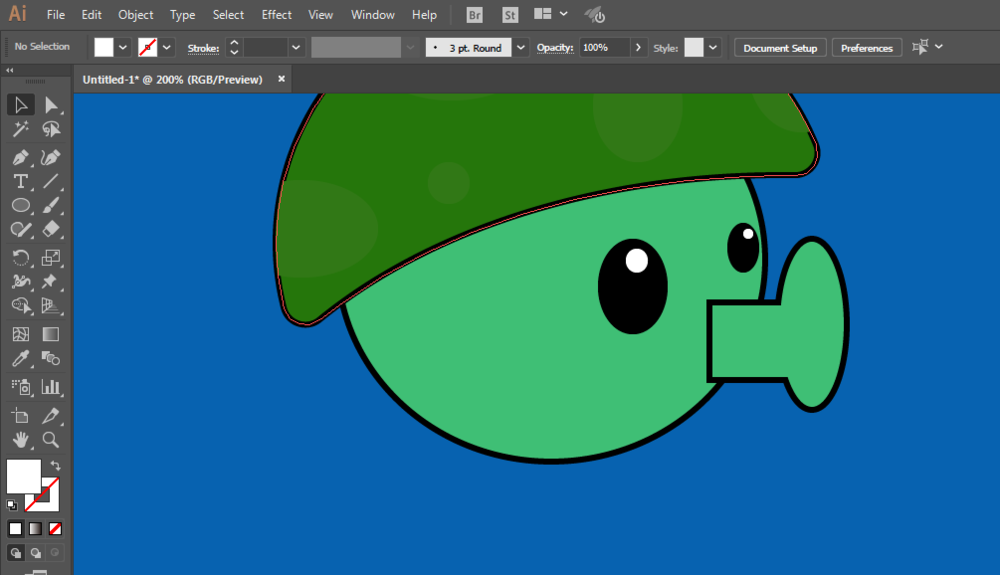Enable Draw Behind mode
The height and width of the screenshot is (575, 1000).
click(x=36, y=553)
